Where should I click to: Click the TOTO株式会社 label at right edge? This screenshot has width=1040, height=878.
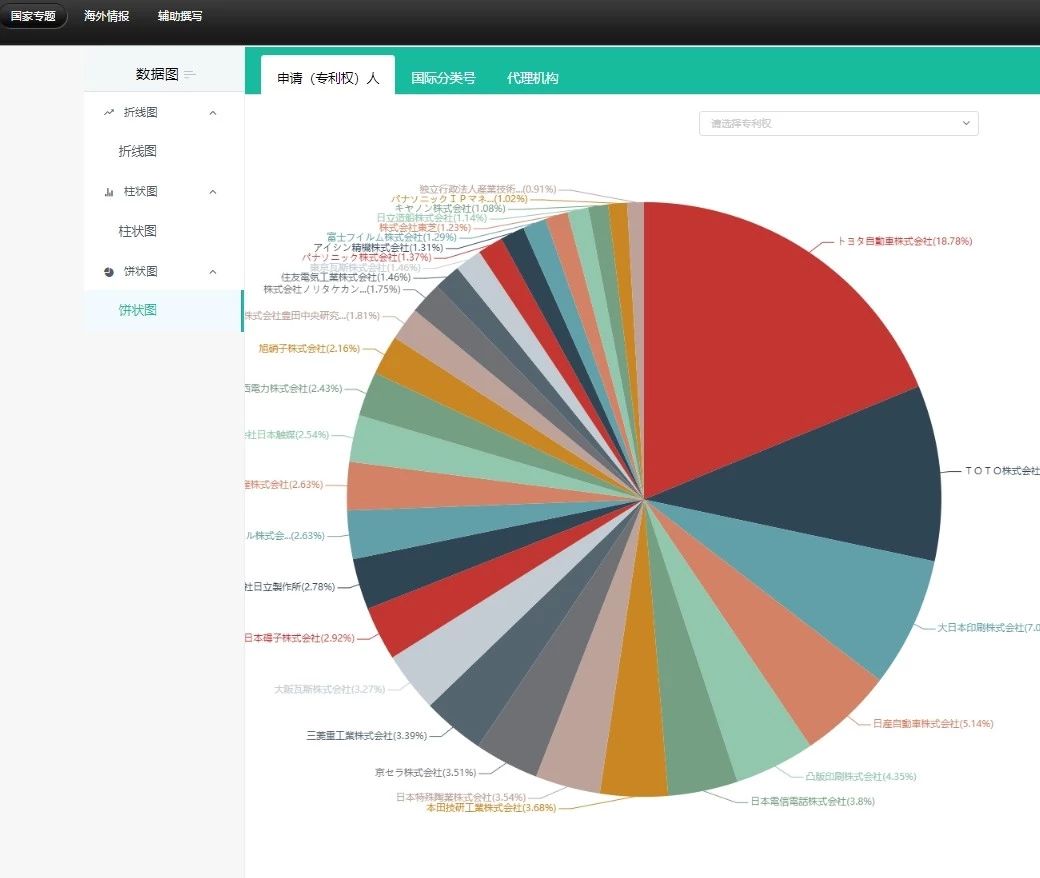1002,471
